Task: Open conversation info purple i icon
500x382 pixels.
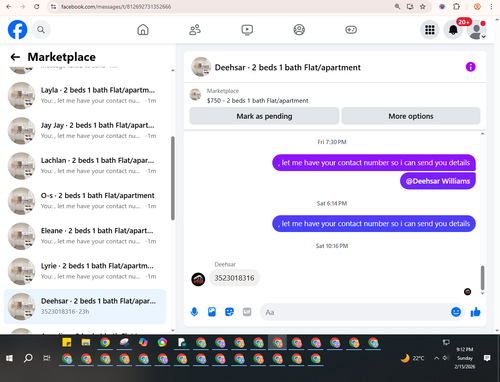Action: click(470, 67)
